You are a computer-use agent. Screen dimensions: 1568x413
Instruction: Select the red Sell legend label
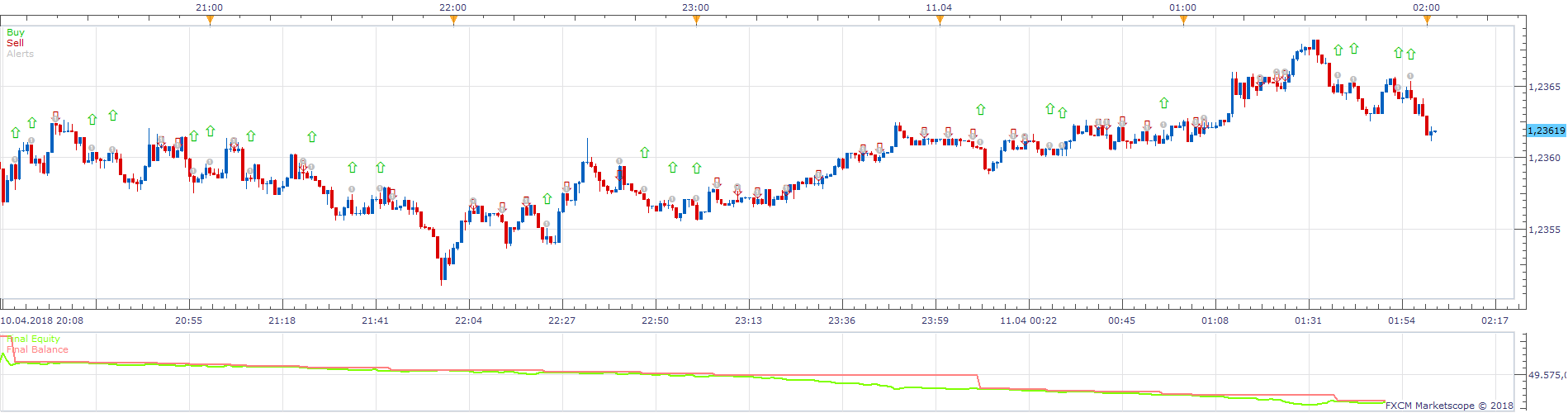[x=15, y=43]
